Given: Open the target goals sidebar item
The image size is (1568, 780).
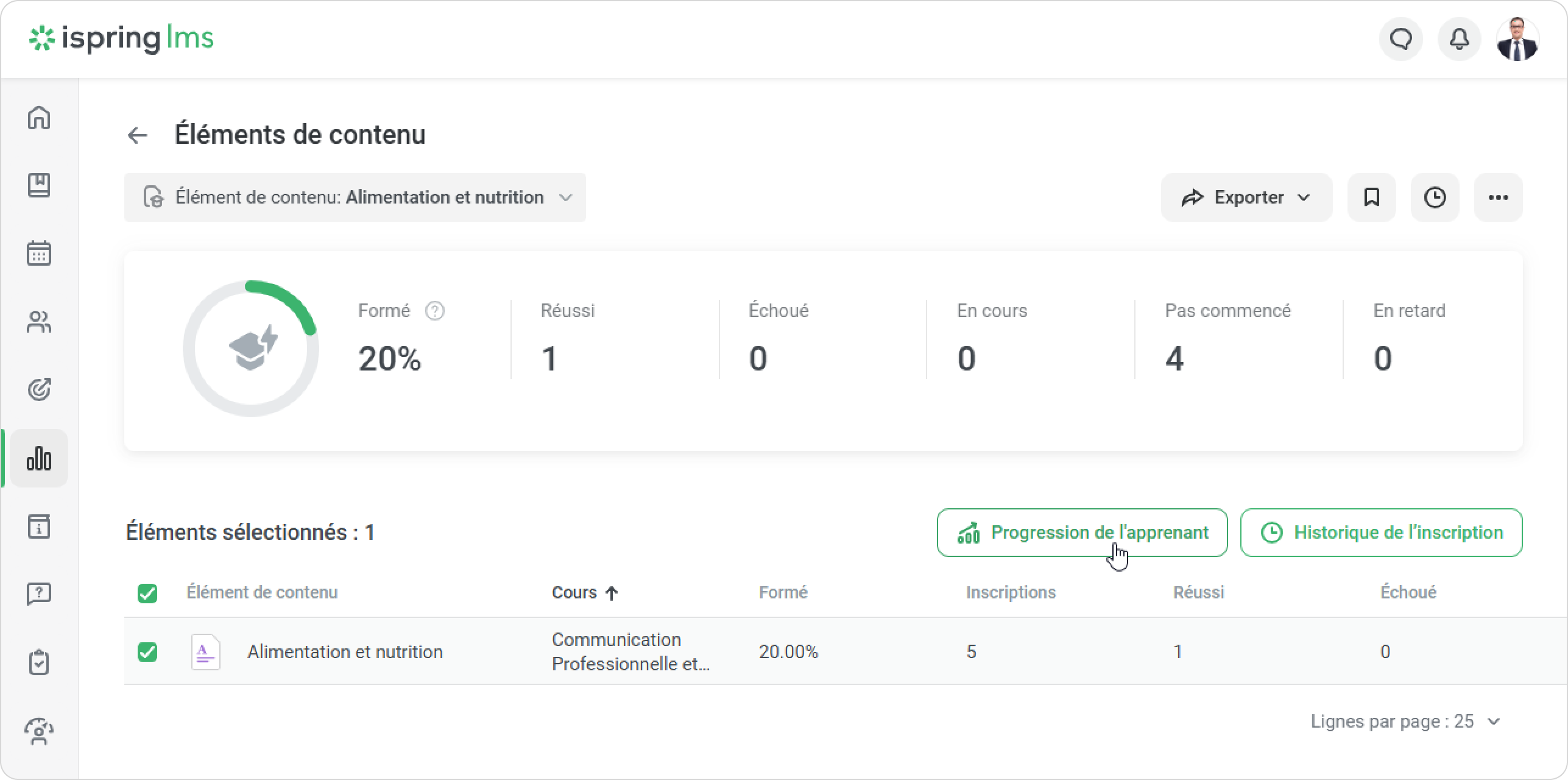Looking at the screenshot, I should 39,389.
